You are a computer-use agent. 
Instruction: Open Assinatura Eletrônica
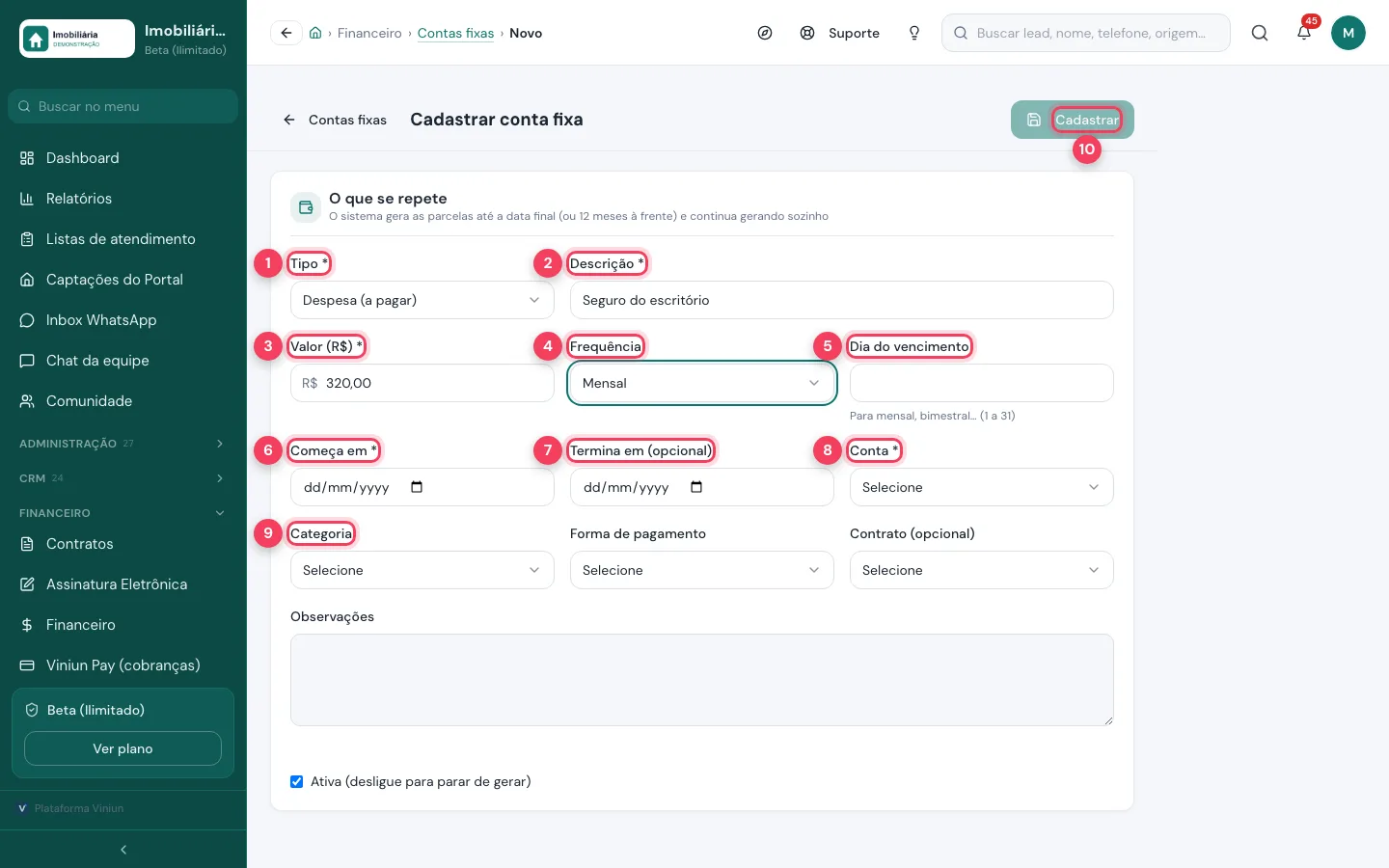(x=123, y=584)
